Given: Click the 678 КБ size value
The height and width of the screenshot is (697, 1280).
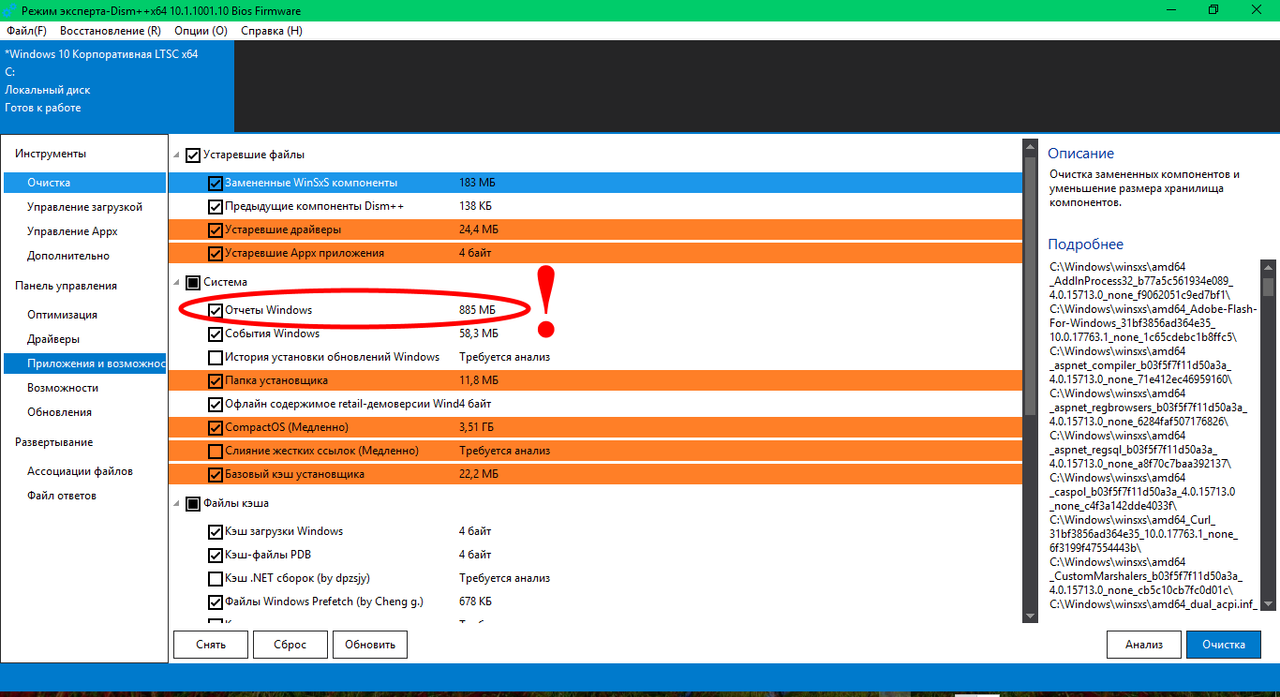Looking at the screenshot, I should 475,602.
